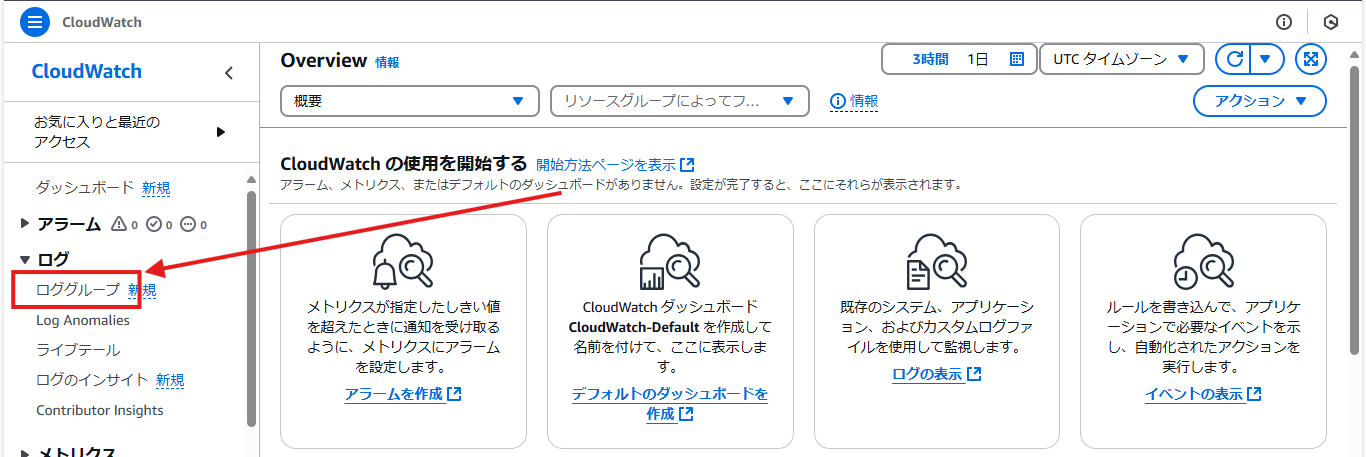Screen dimensions: 1366x457
Task: Open Contributor Insights in the sidebar
Action: [100, 410]
